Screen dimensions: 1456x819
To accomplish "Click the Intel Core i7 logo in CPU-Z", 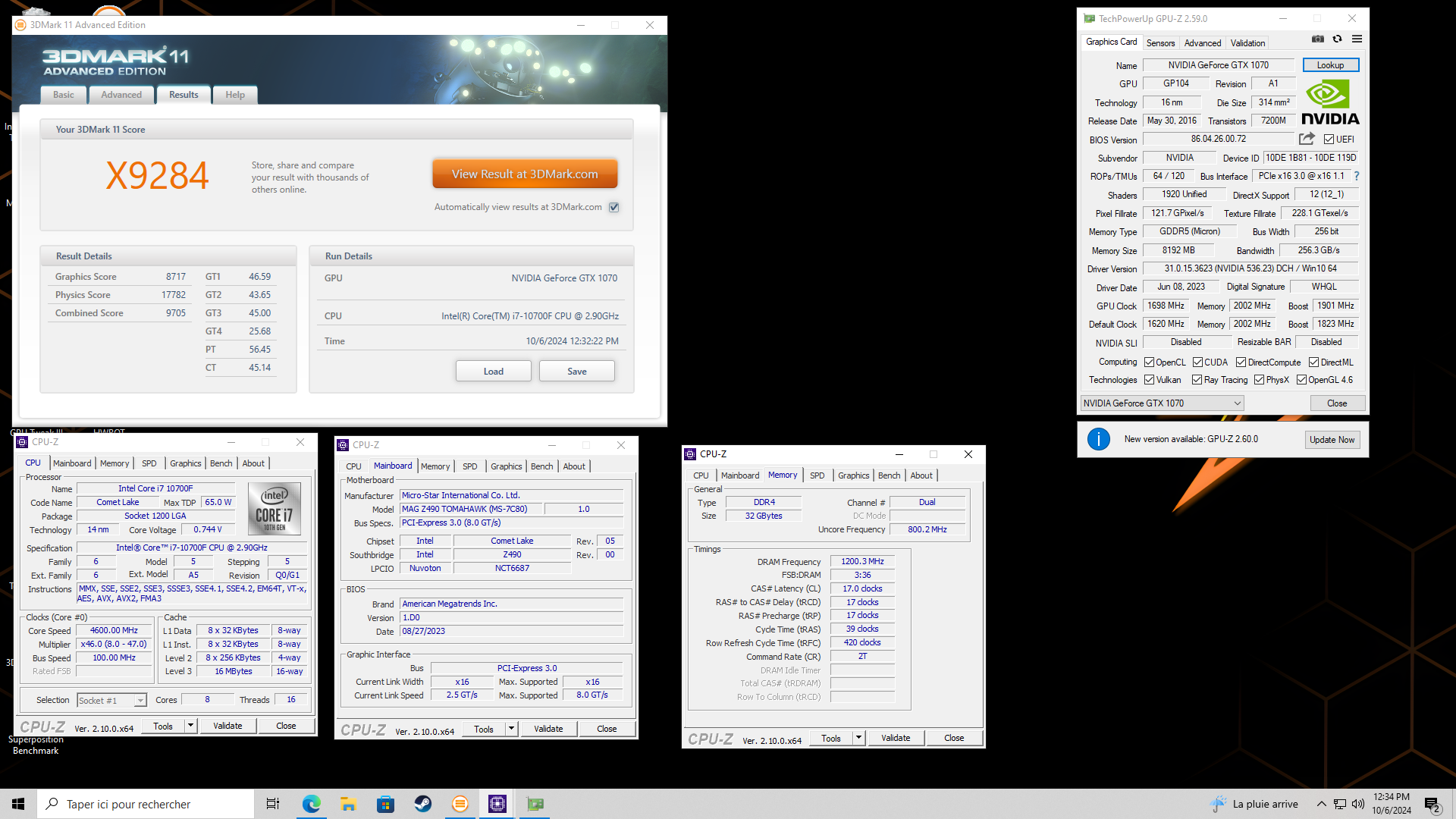I will pos(275,508).
